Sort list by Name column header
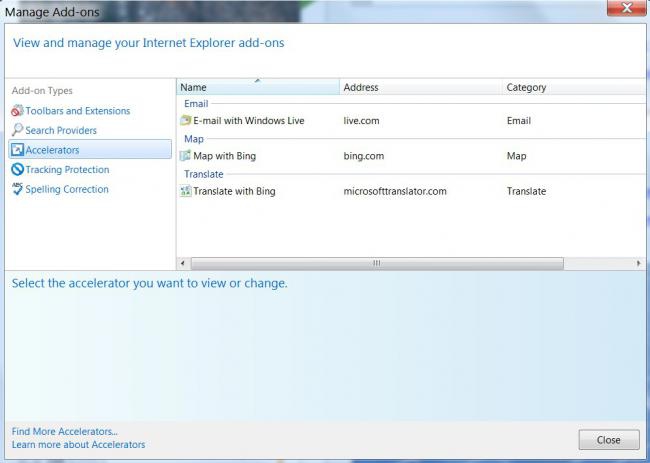The width and height of the screenshot is (650, 463). pyautogui.click(x=258, y=87)
